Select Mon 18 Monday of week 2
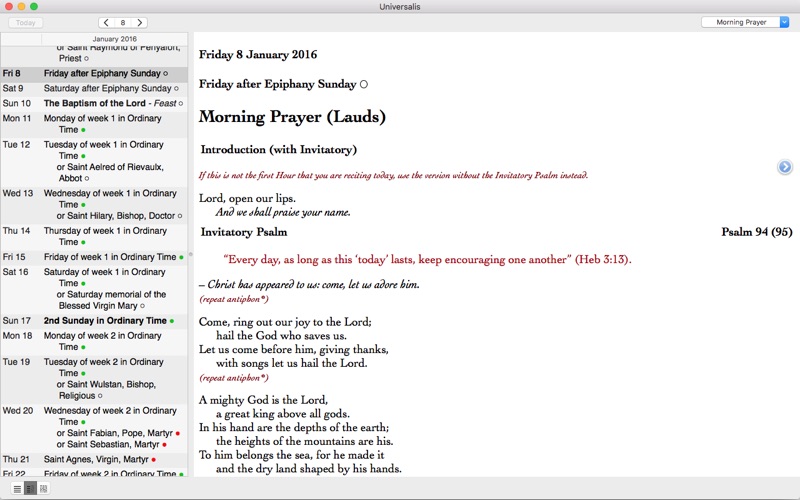The height and width of the screenshot is (500, 800). 94,341
